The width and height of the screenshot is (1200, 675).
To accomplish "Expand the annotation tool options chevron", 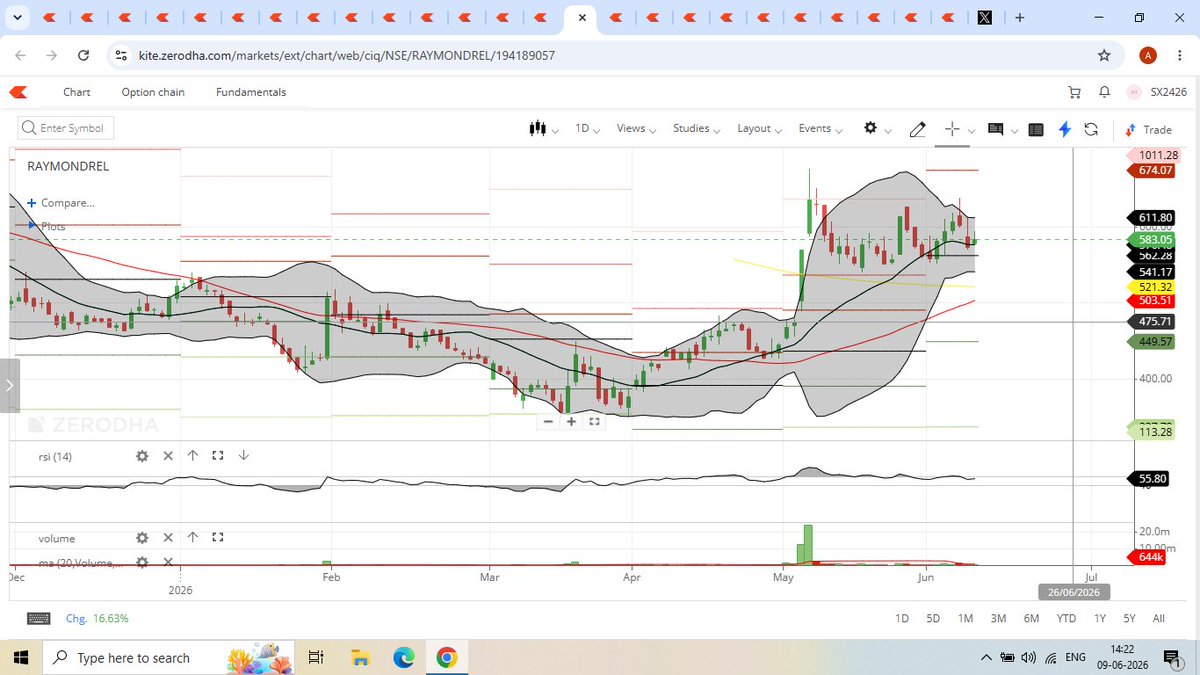I will click(x=1014, y=130).
